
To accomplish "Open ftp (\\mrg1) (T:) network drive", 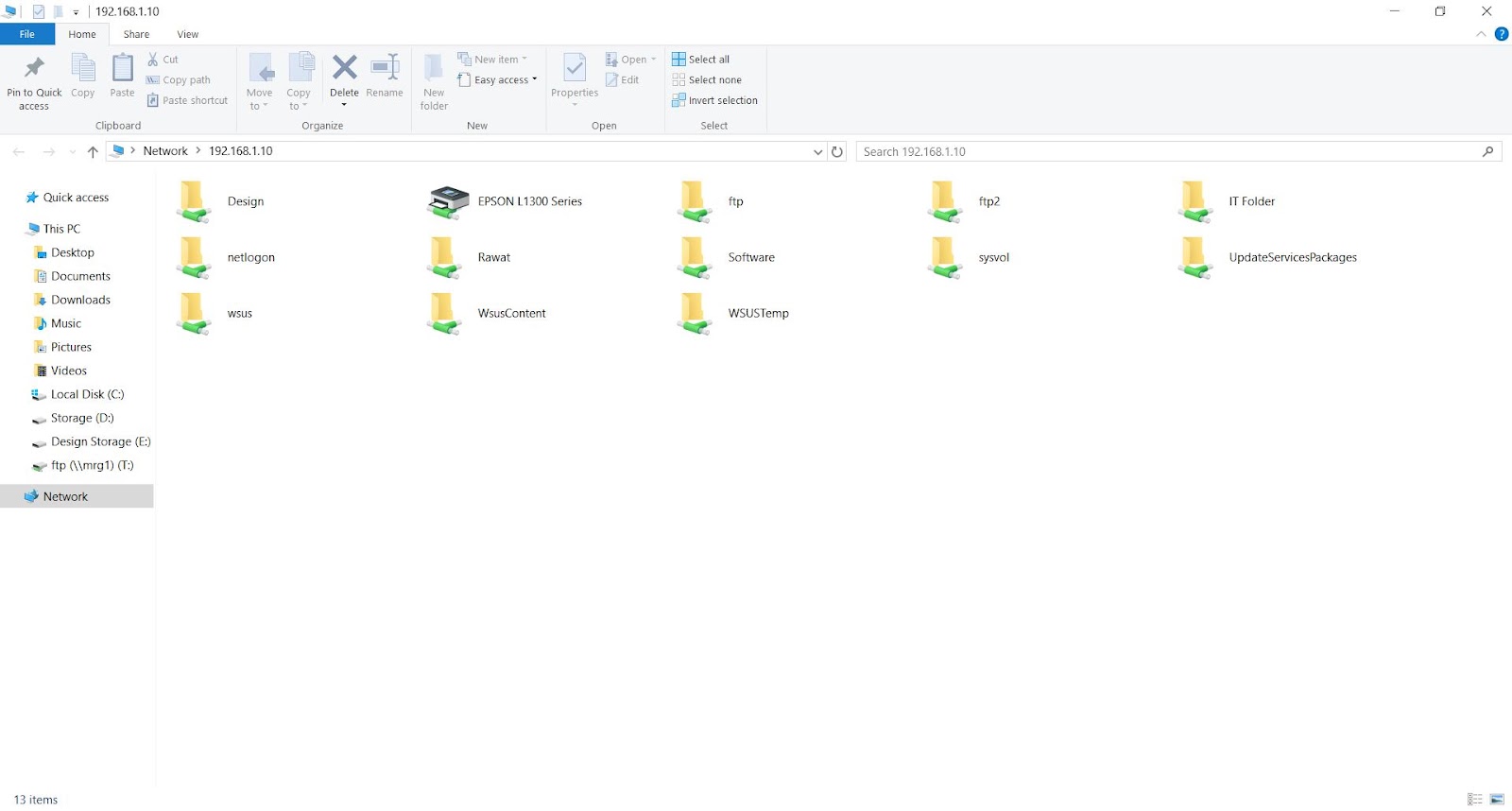I will tap(92, 465).
